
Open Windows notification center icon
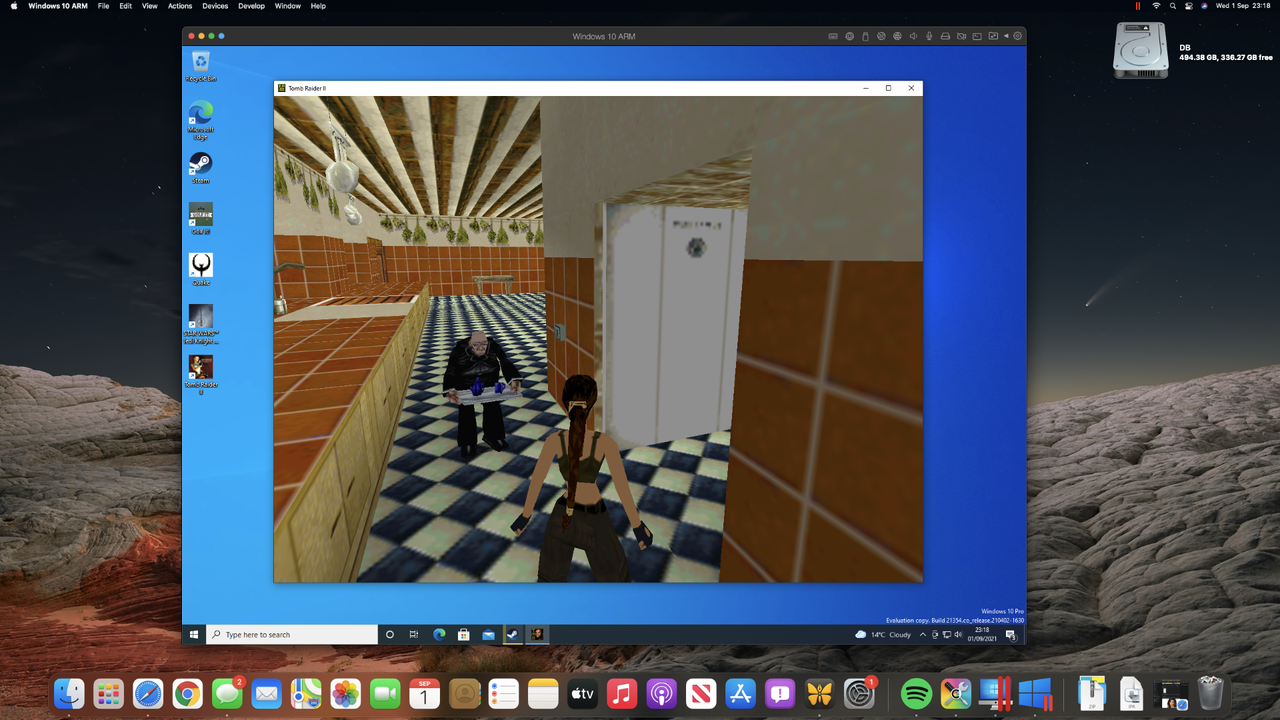tap(1010, 635)
